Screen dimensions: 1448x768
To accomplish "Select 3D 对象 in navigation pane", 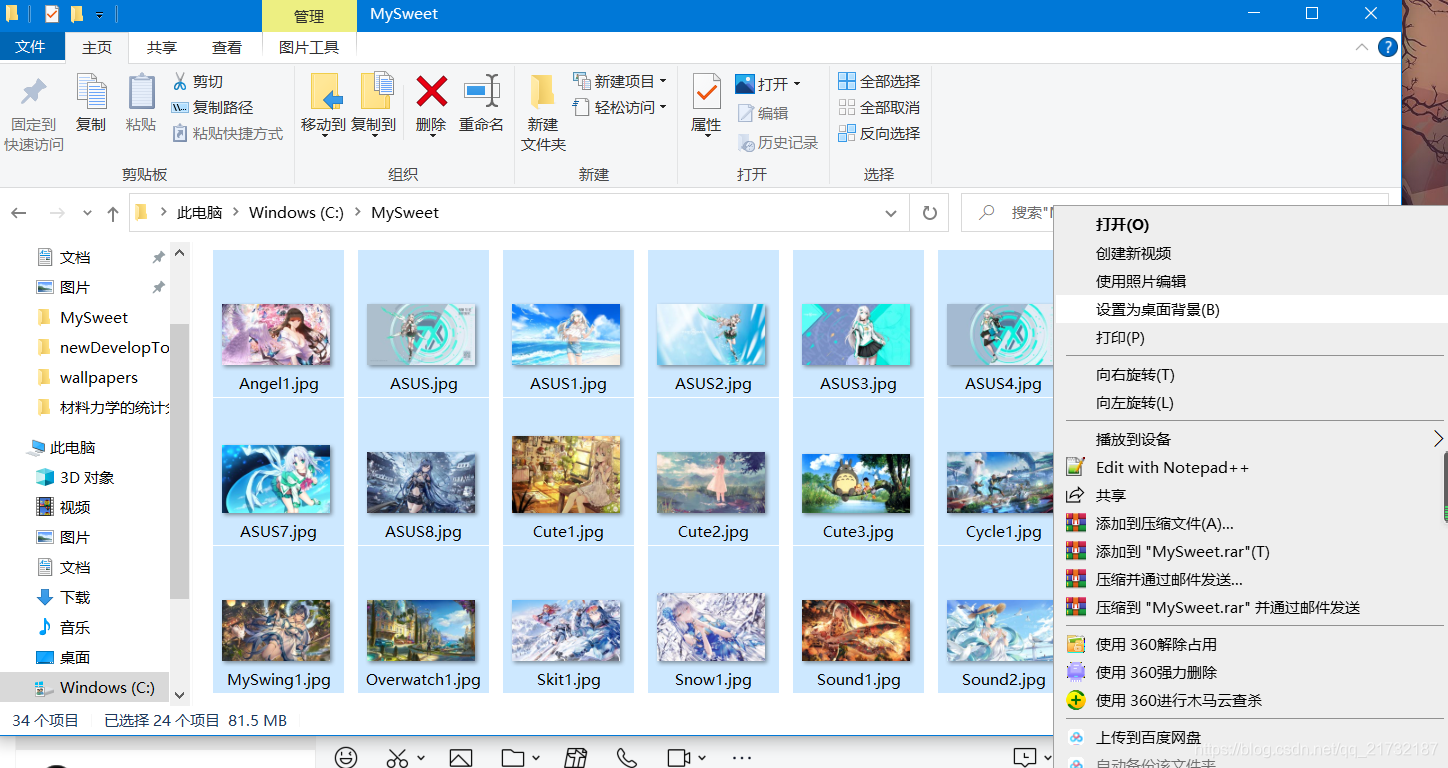I will [87, 477].
